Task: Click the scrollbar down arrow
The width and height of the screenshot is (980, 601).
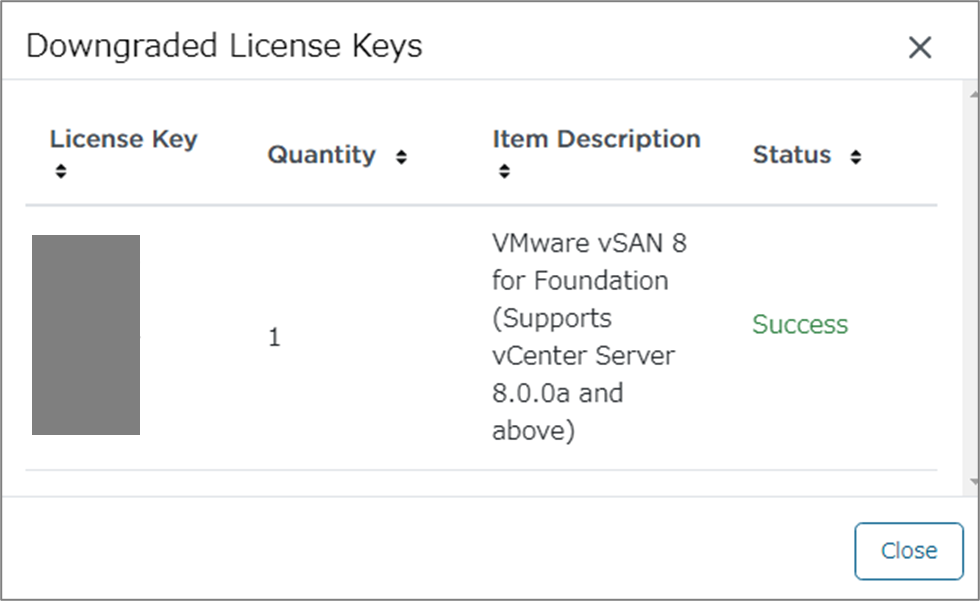Action: point(974,481)
